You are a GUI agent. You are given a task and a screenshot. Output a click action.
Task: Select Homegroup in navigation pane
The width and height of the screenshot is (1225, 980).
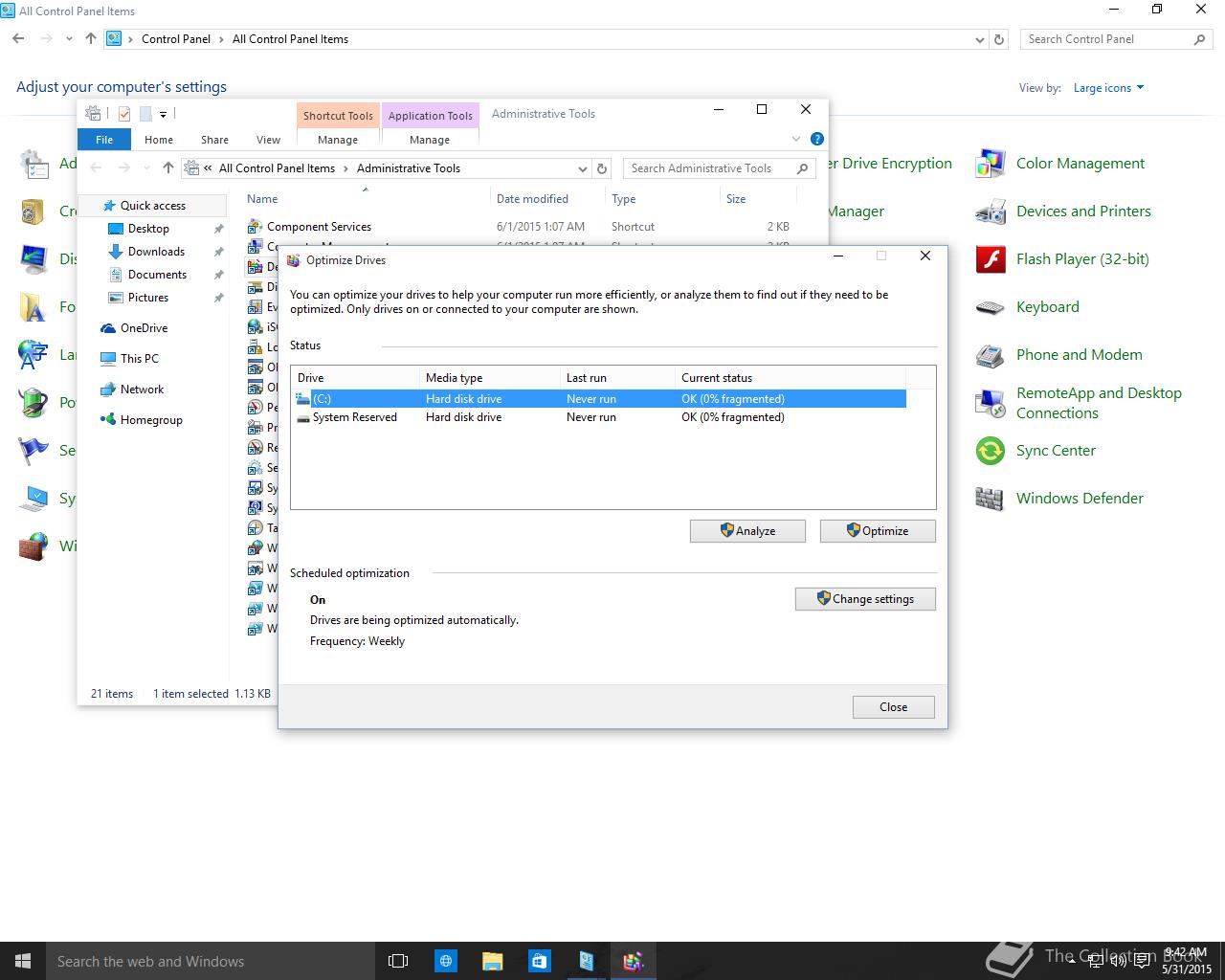coord(151,420)
